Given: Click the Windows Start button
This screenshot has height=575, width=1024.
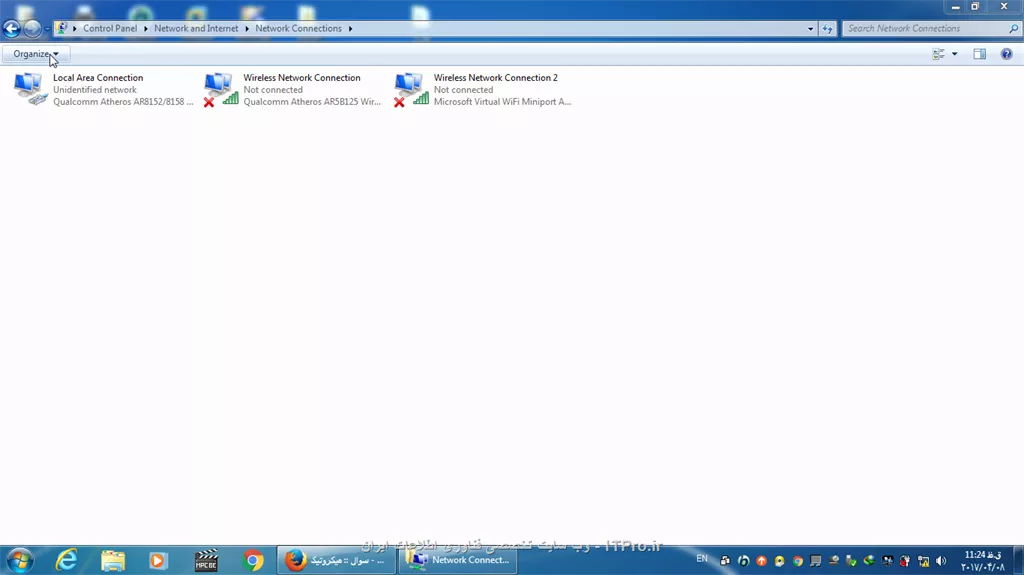Looking at the screenshot, I should [x=20, y=560].
